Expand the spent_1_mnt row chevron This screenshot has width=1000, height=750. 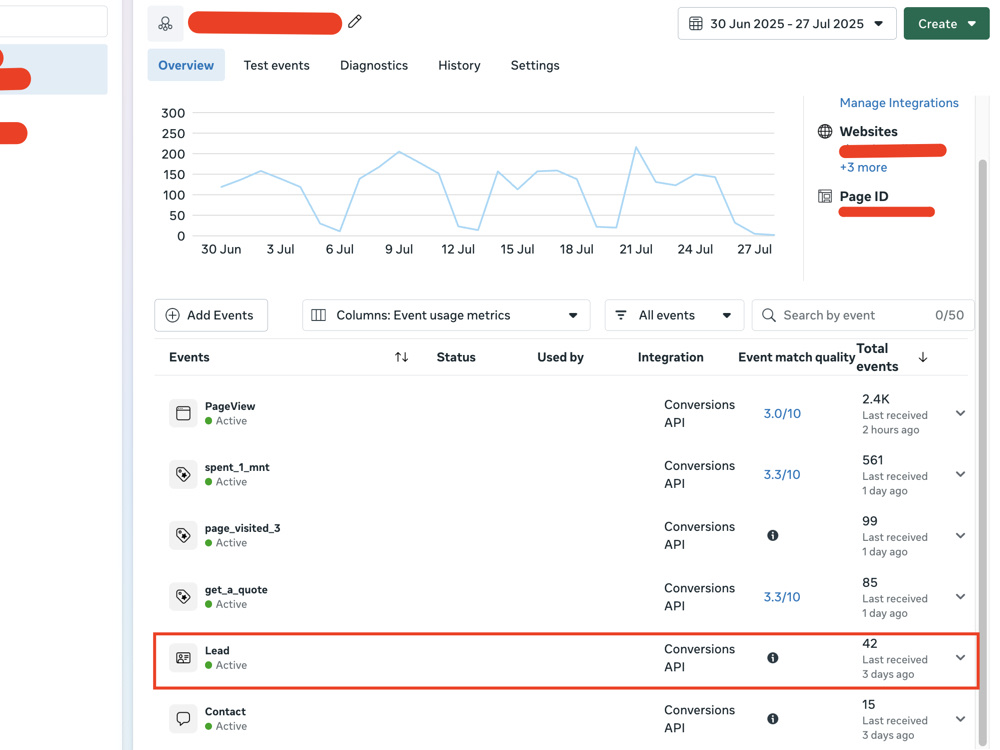coord(960,474)
